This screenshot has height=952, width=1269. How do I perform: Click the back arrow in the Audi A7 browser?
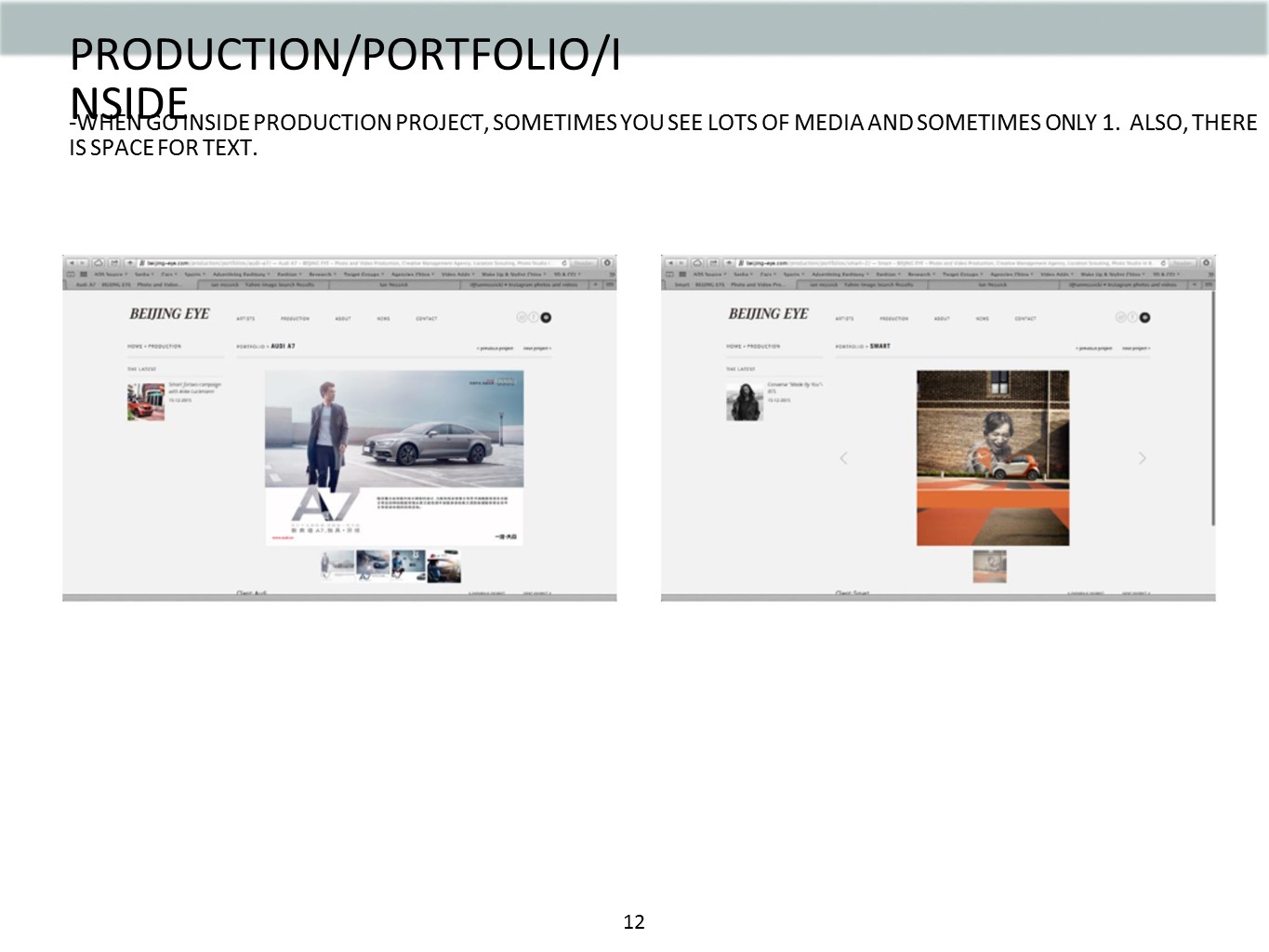[72, 263]
